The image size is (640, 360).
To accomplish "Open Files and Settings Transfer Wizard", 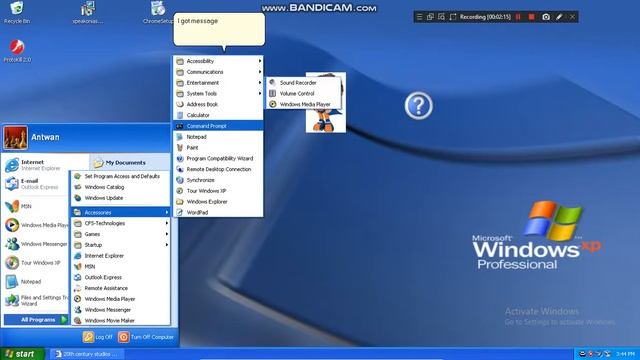I will coord(36,300).
